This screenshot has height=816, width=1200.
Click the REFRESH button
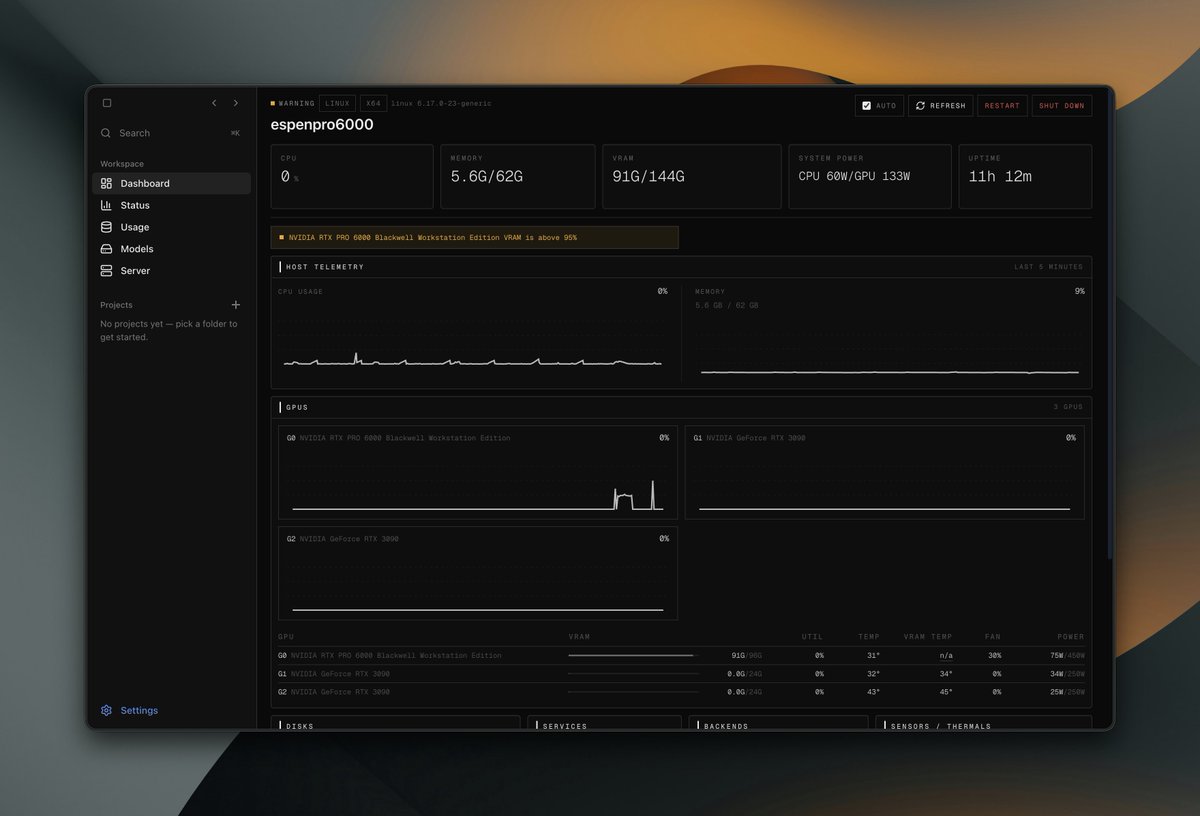point(940,105)
